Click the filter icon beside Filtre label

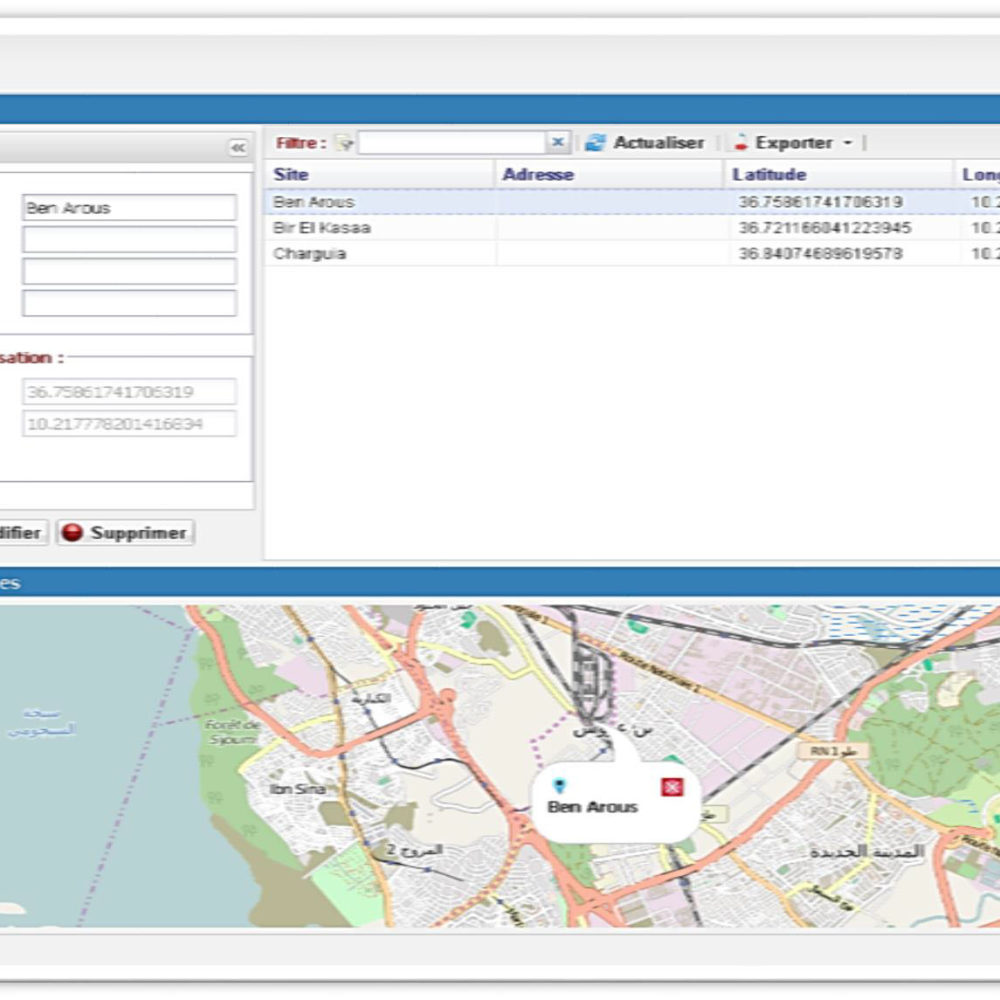pos(345,143)
